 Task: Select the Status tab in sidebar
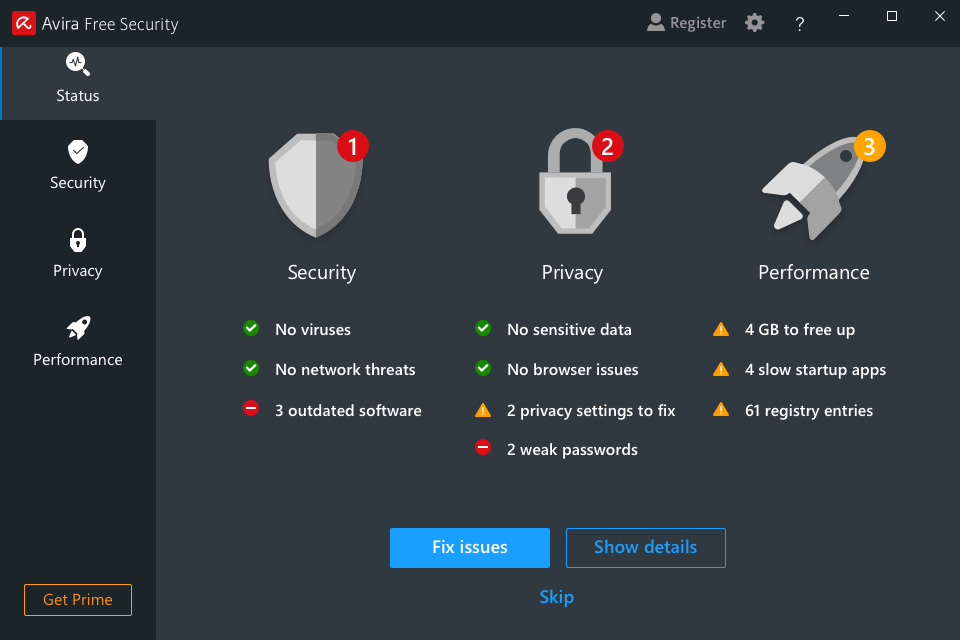point(78,83)
